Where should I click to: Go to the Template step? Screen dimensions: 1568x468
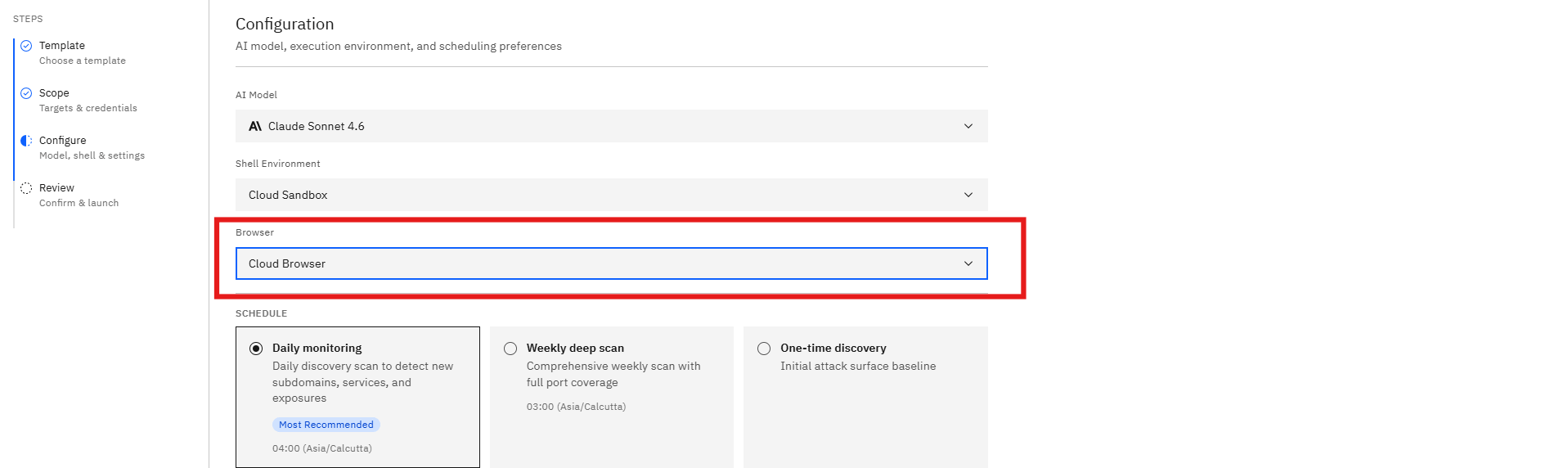coord(82,52)
